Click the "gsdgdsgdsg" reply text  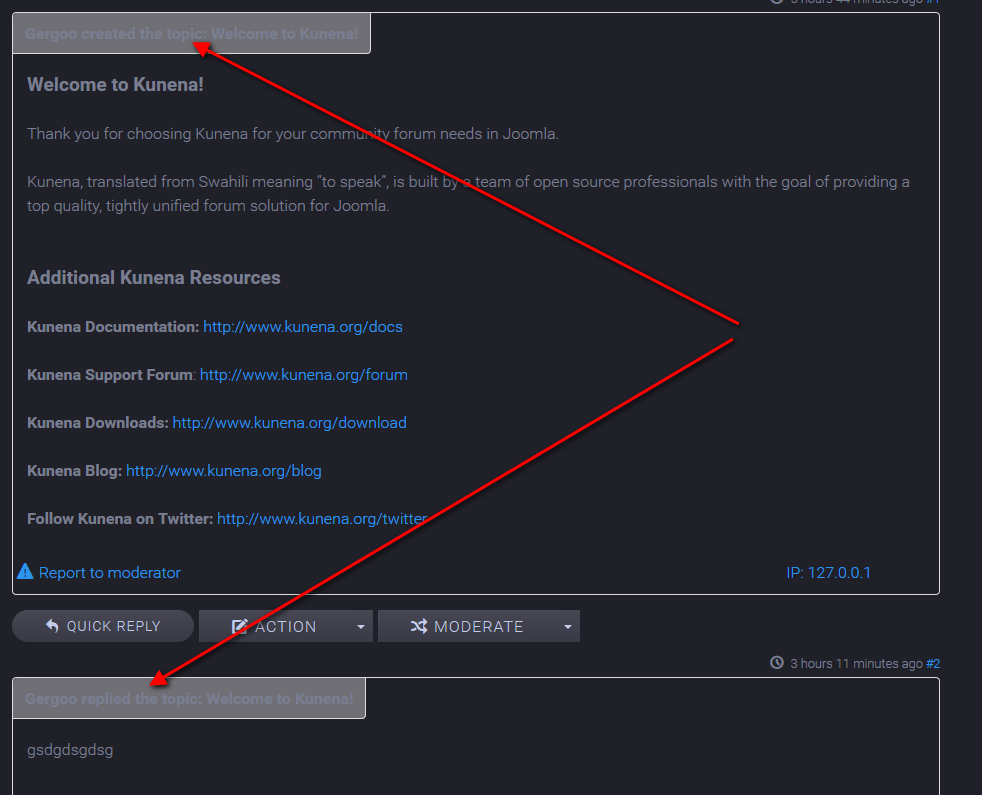tap(70, 750)
